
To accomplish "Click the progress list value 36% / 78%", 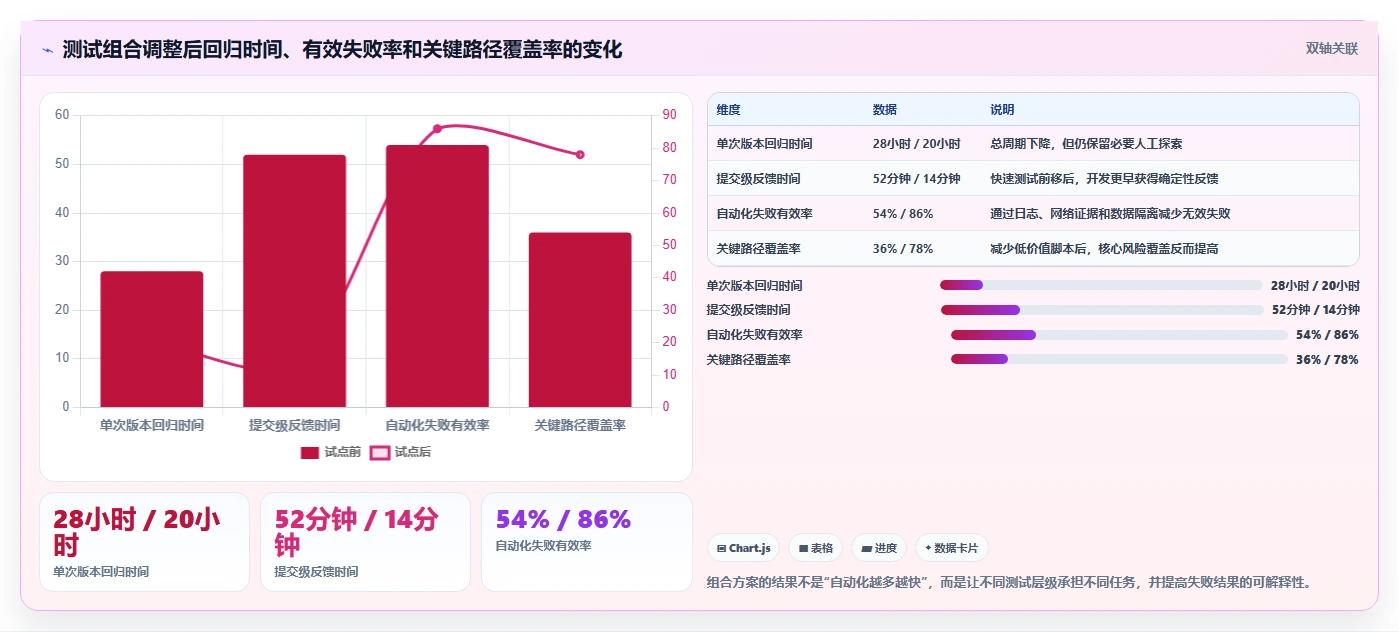I will tap(1327, 360).
